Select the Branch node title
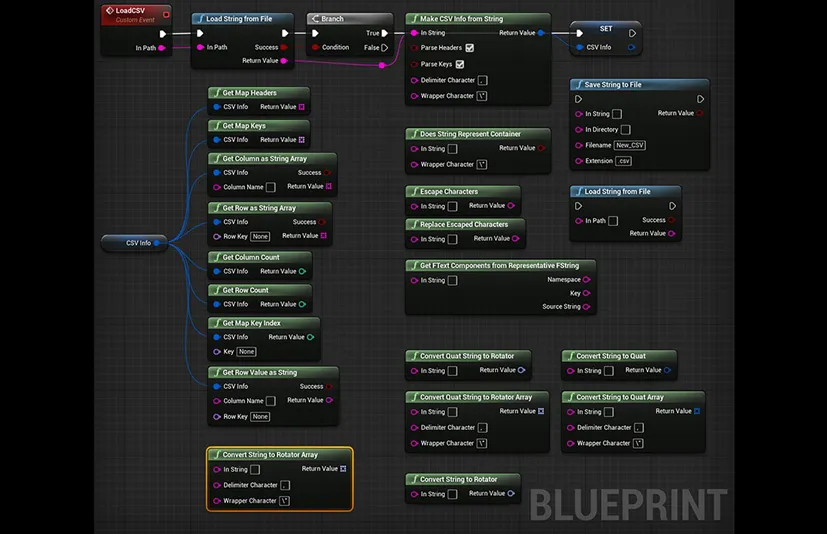 click(332, 19)
